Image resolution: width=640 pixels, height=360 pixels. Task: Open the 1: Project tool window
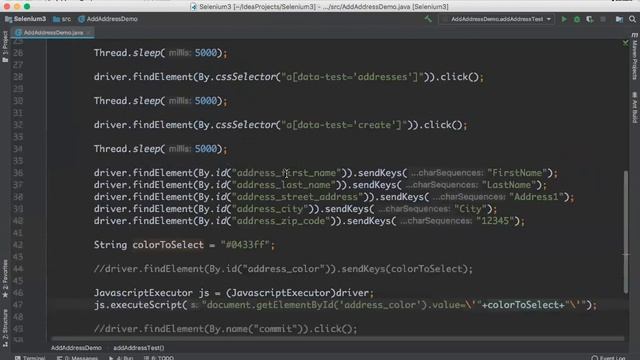(x=5, y=46)
